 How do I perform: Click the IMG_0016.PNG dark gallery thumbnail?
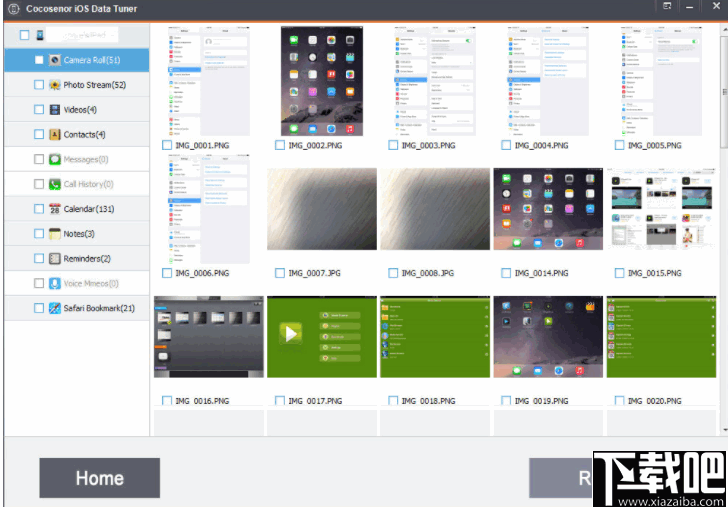[209, 337]
